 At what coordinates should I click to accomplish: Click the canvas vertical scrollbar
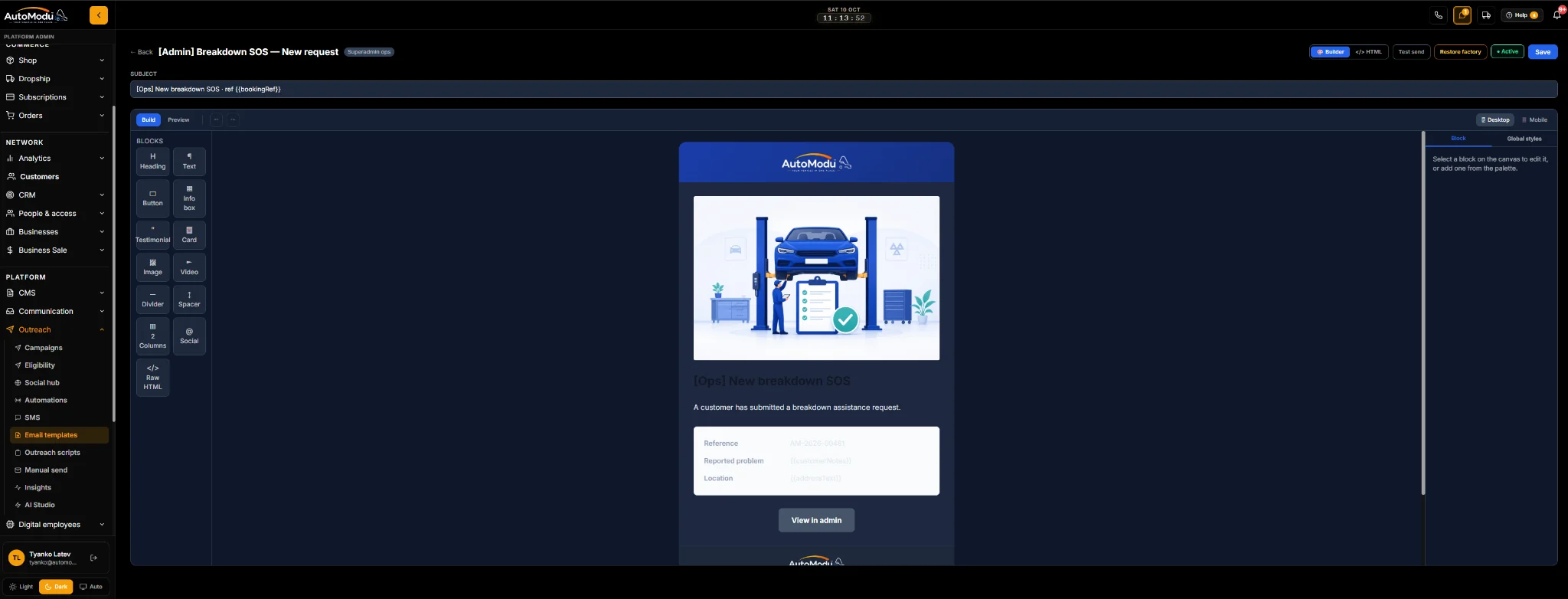point(1423,314)
